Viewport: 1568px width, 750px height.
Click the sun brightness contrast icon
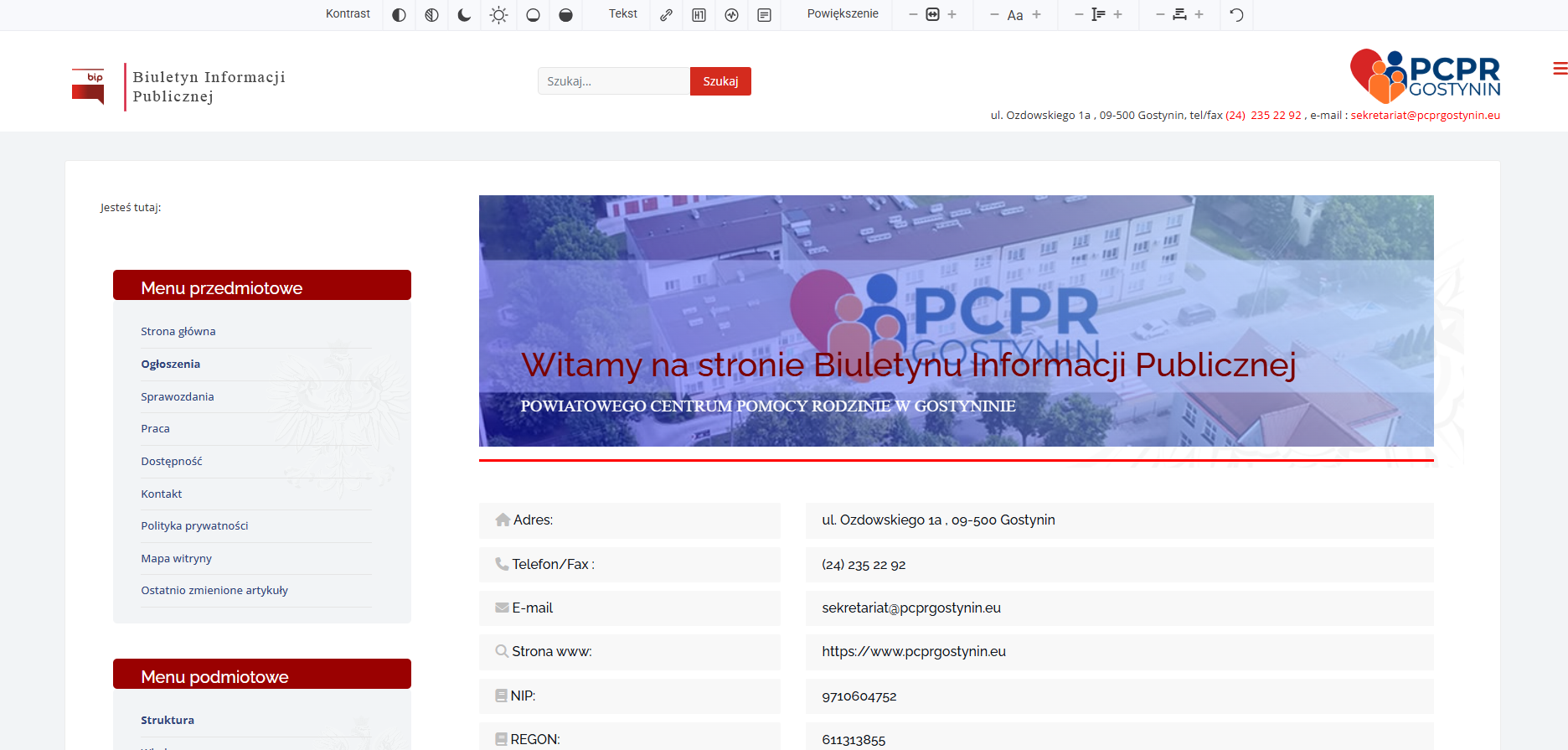pos(498,15)
